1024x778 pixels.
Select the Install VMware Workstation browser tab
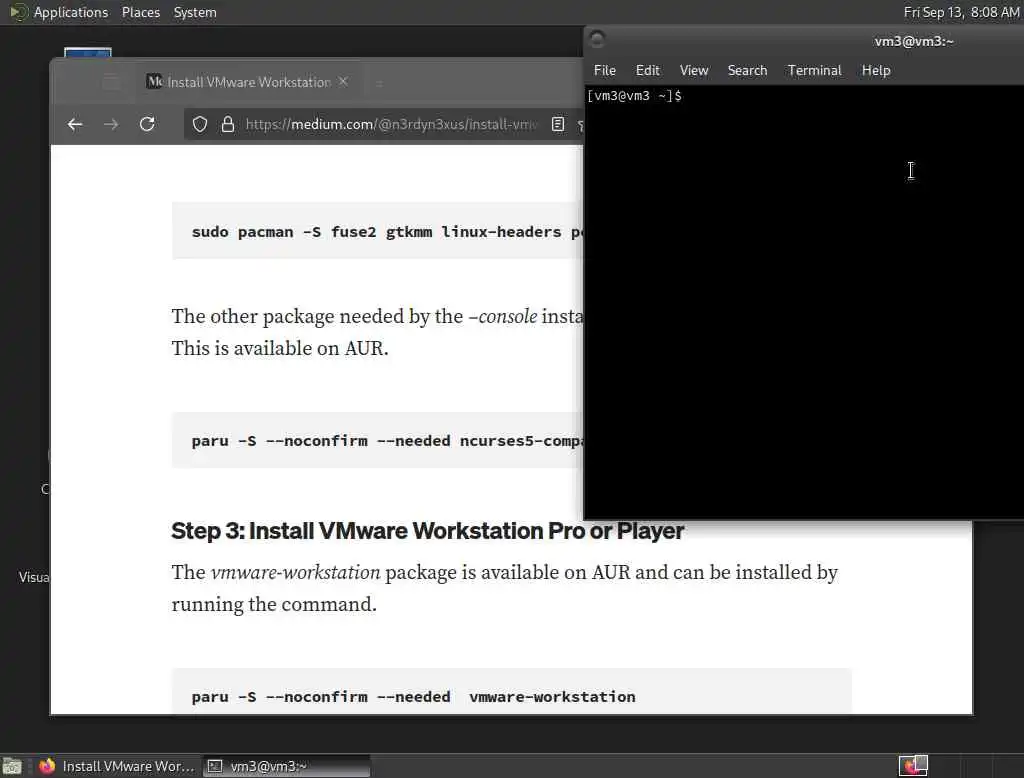point(248,82)
